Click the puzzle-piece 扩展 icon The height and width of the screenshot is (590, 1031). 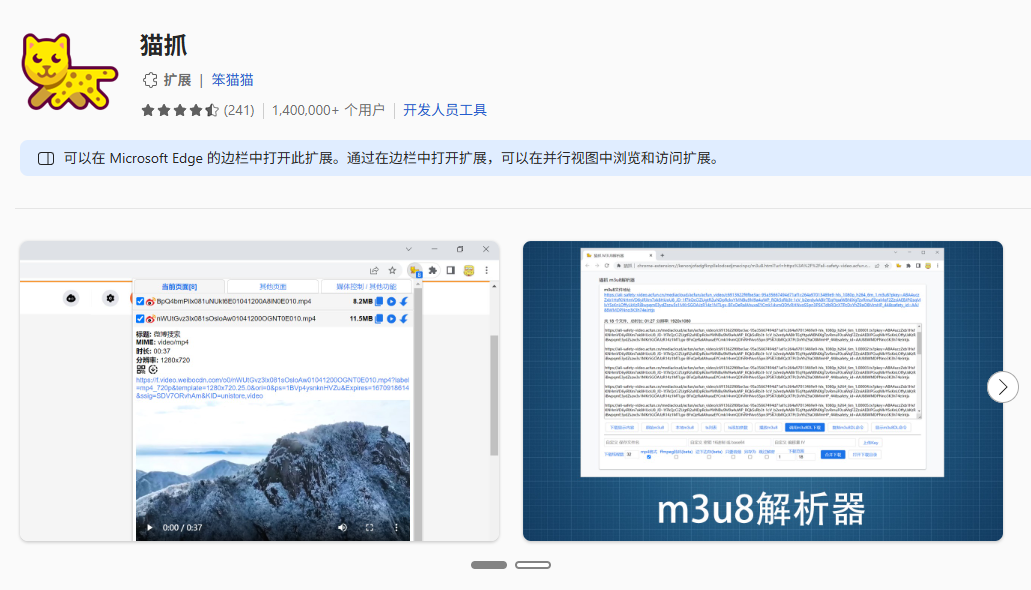point(150,80)
